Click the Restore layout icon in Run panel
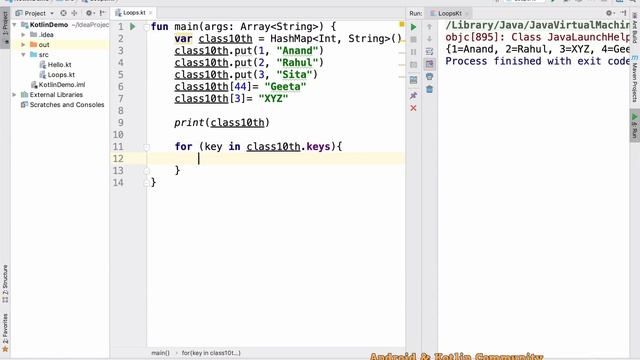This screenshot has width=640, height=360. coord(413,80)
